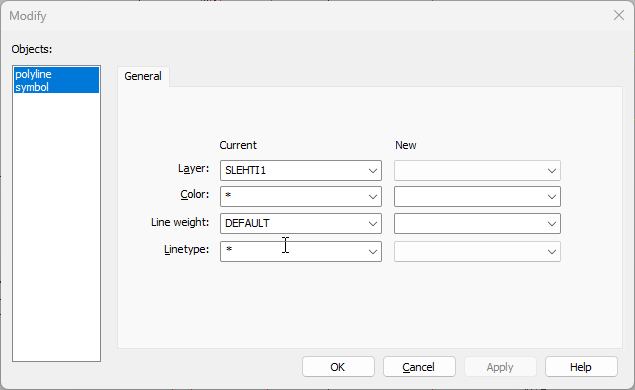Open the New Linetype dropdown
Viewport: 635px width, 390px height.
(x=477, y=252)
